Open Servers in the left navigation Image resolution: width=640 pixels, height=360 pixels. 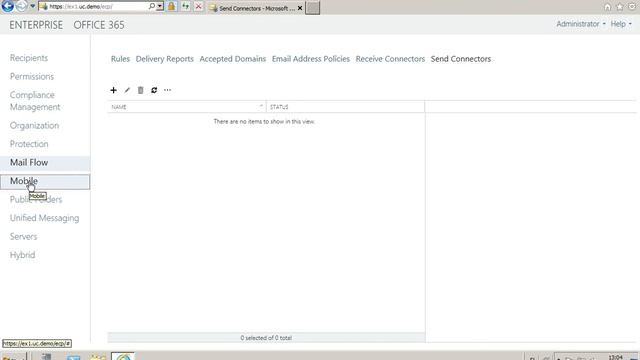tap(23, 236)
